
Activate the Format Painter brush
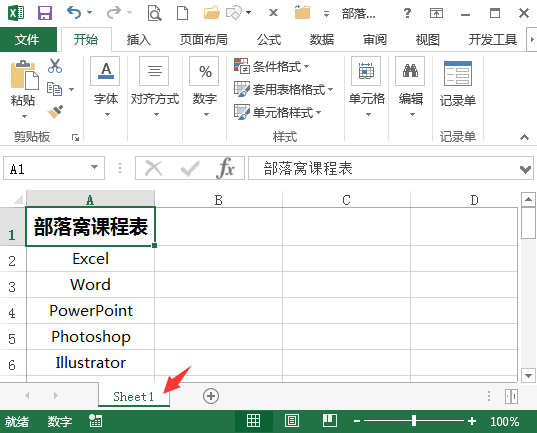[x=55, y=112]
